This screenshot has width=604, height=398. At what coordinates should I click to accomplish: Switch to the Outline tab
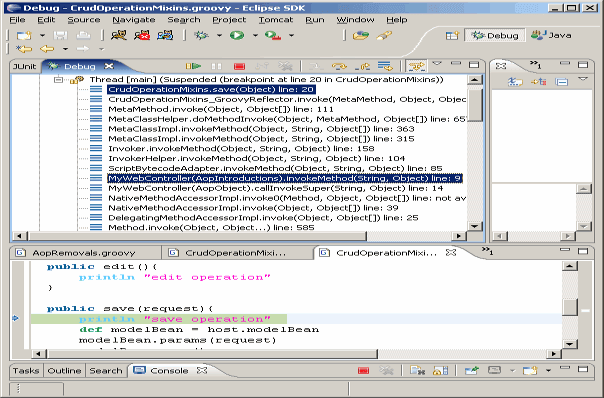[x=64, y=371]
